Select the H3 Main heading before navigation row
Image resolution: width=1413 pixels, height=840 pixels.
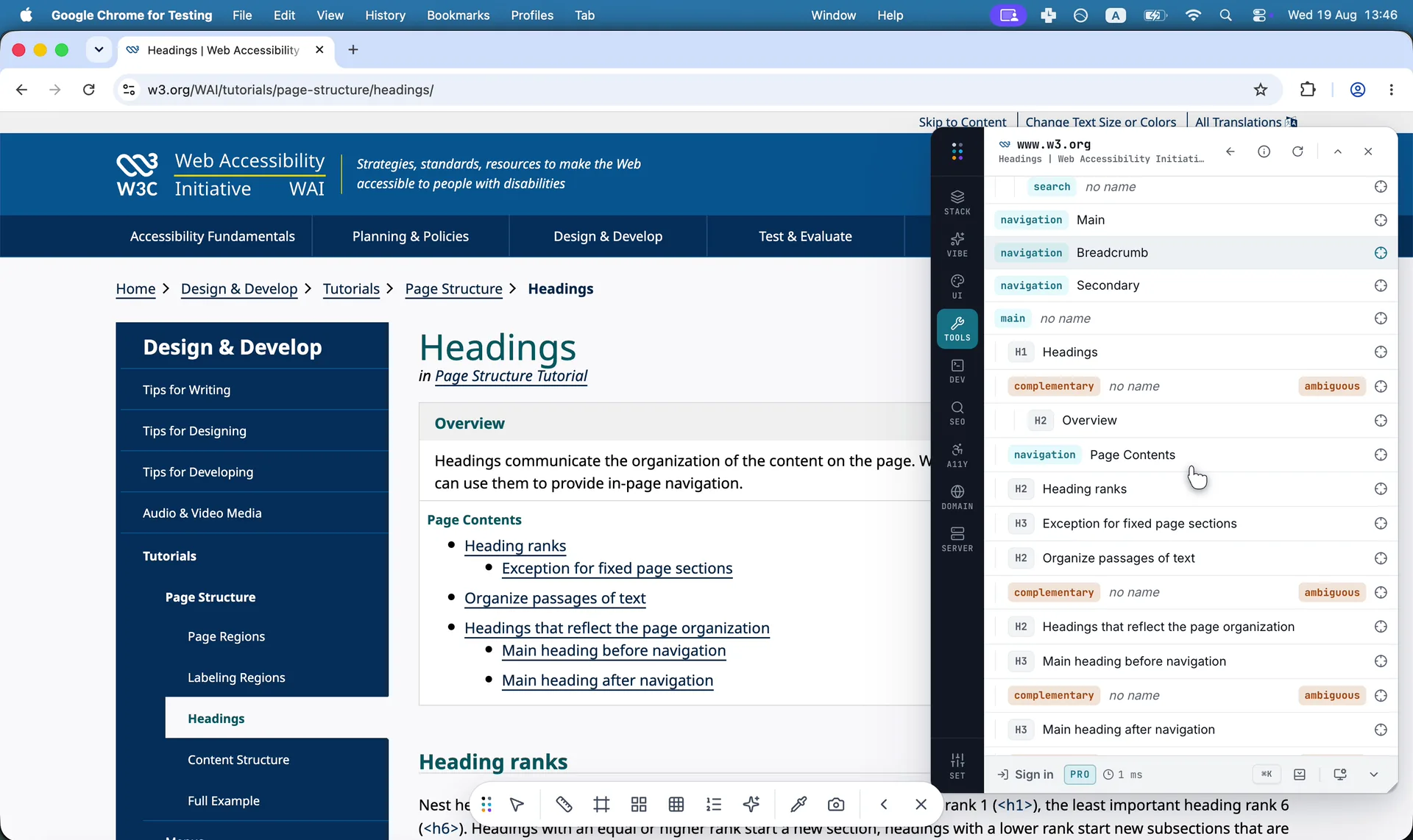point(1191,661)
